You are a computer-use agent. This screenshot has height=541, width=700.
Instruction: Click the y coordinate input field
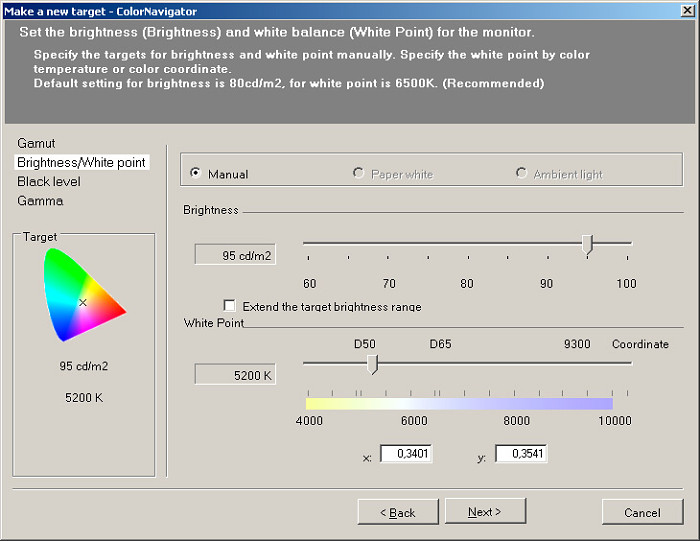tap(521, 454)
